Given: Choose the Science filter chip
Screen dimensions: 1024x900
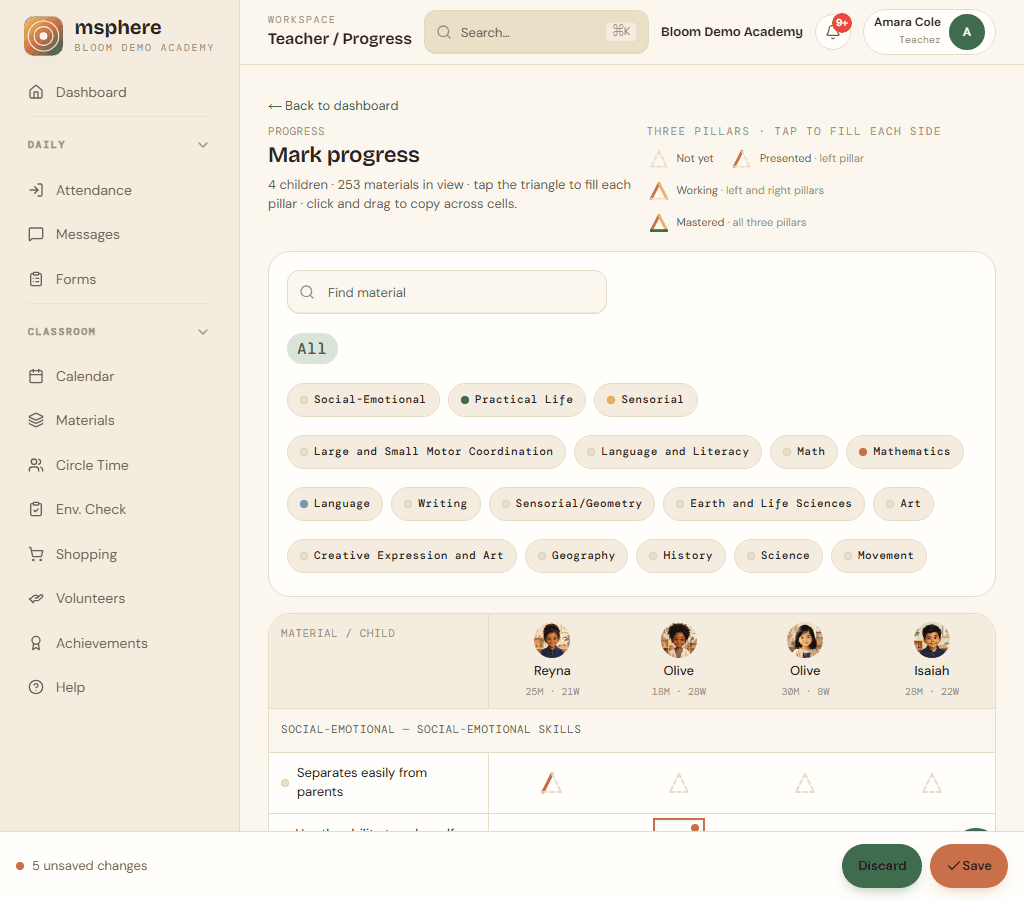Looking at the screenshot, I should coord(778,556).
